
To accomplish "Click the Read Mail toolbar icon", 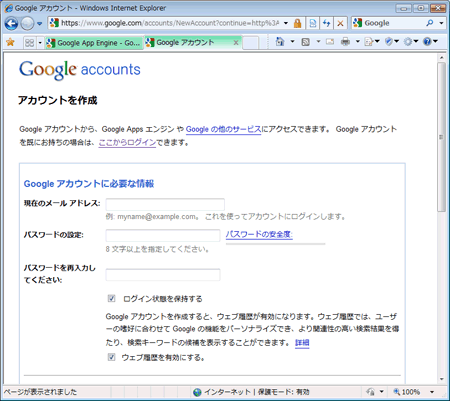I will [x=330, y=42].
